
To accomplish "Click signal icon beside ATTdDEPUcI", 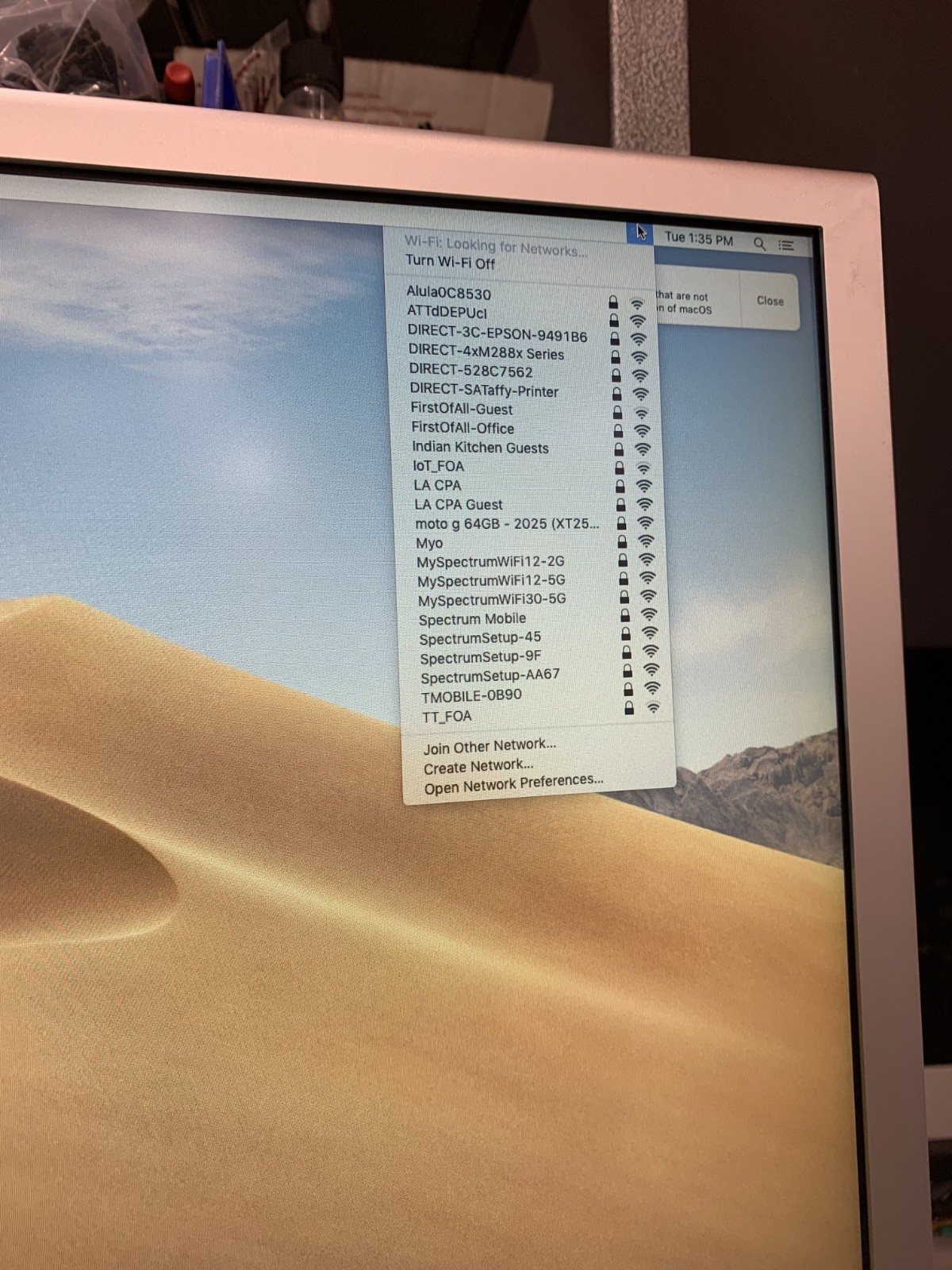I will [637, 321].
